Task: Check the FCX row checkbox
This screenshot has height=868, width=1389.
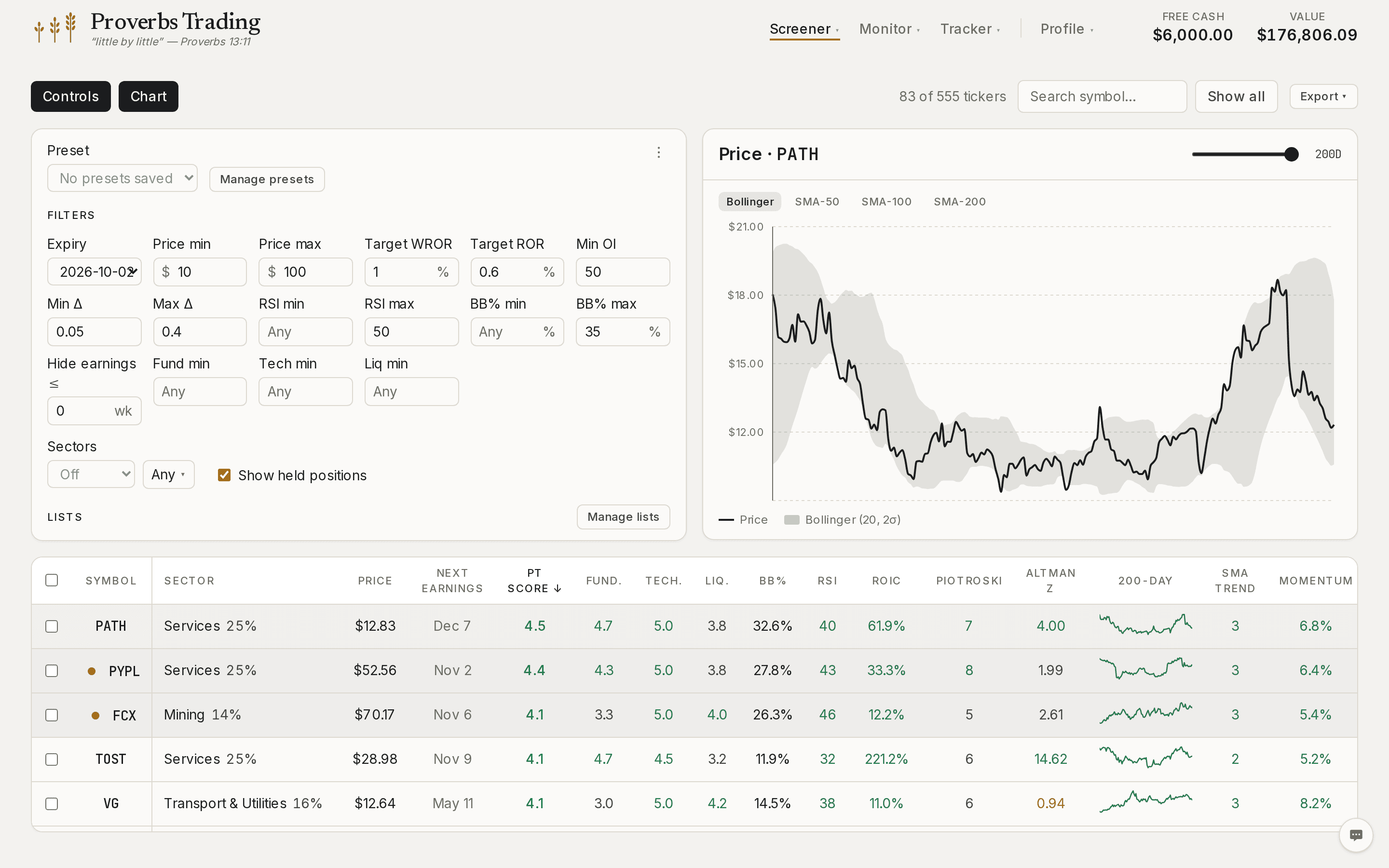Action: (52, 715)
